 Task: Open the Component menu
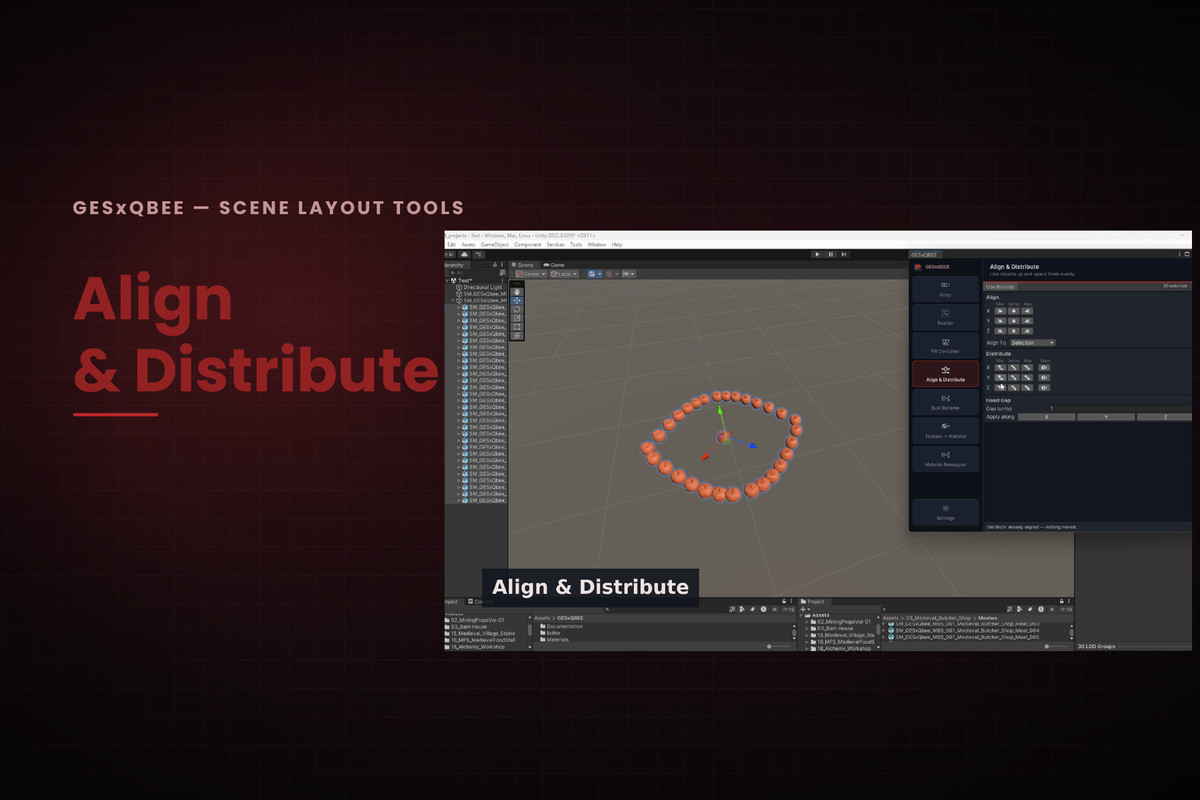tap(528, 245)
